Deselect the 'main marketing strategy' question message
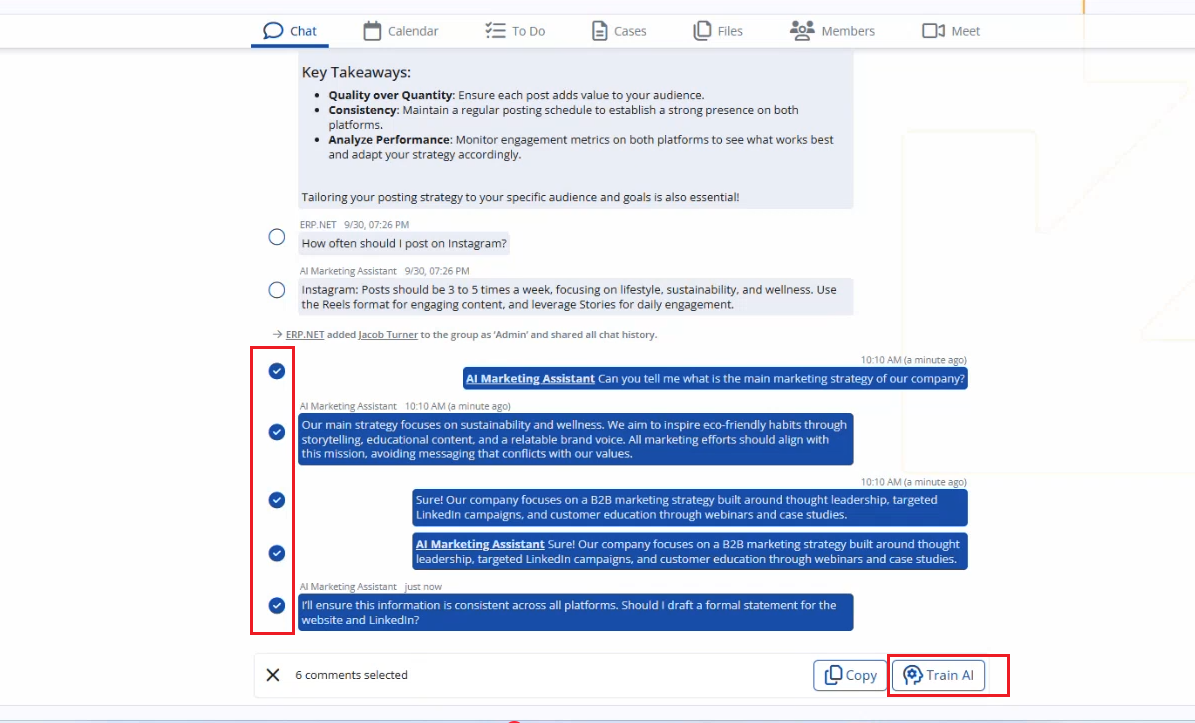The image size is (1195, 723). [277, 371]
